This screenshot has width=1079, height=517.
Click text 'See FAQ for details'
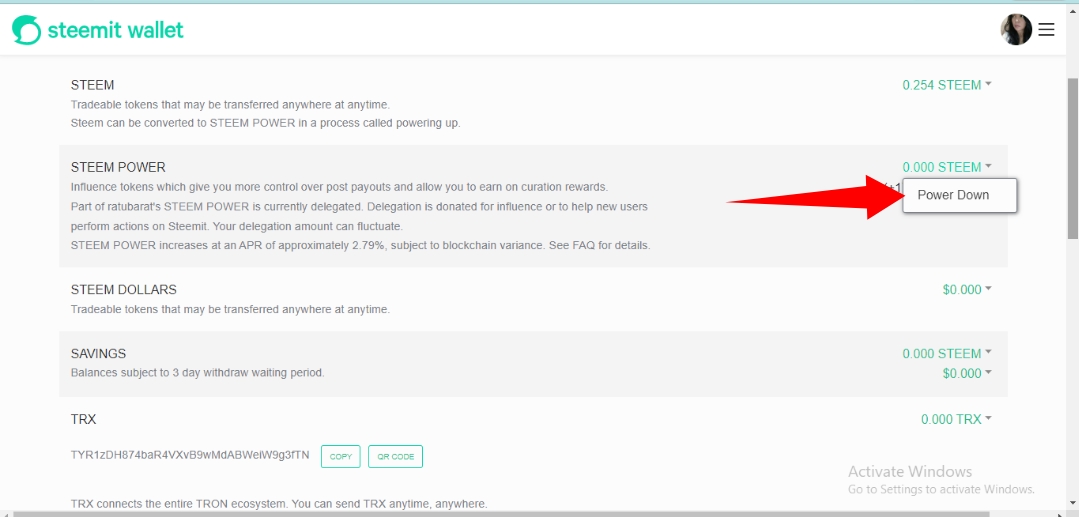pyautogui.click(x=599, y=245)
